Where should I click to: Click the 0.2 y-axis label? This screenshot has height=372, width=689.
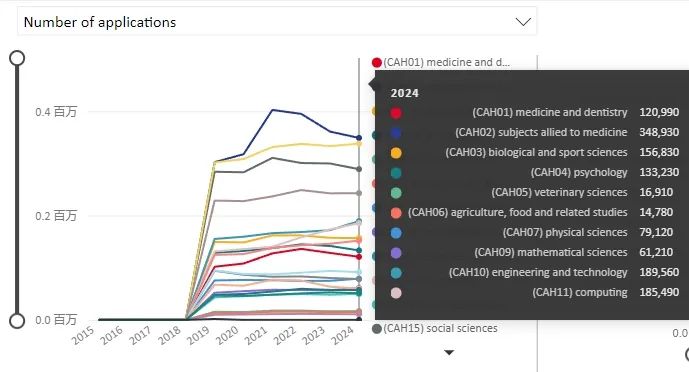tap(56, 216)
